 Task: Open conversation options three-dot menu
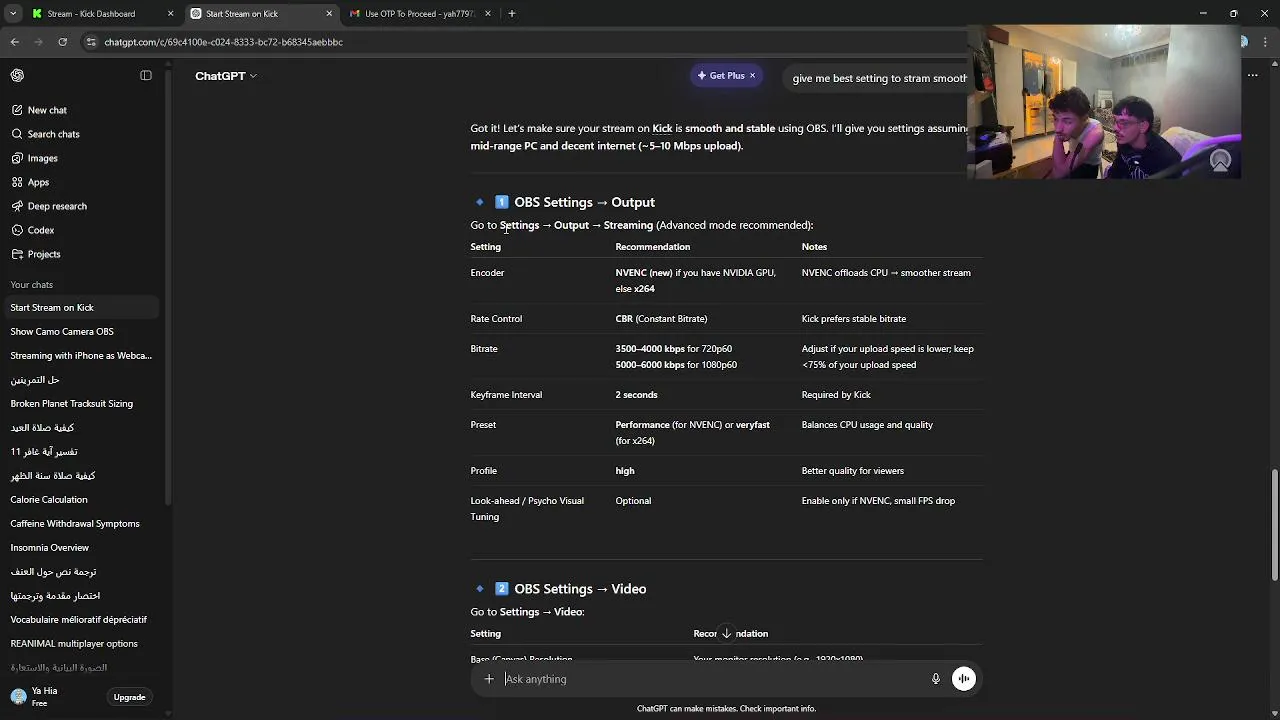pos(1252,75)
